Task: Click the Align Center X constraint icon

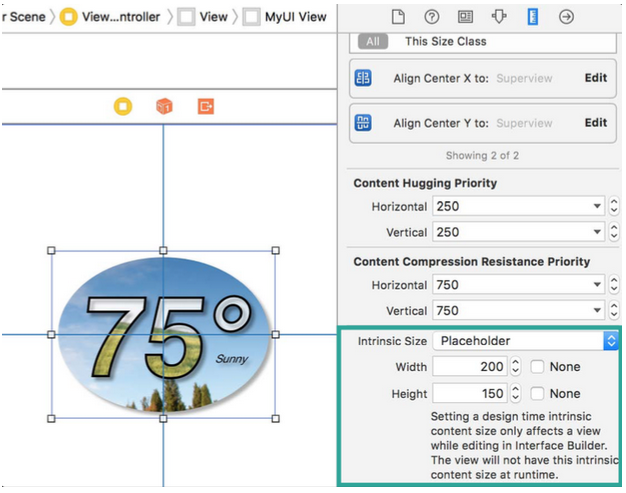Action: point(363,78)
